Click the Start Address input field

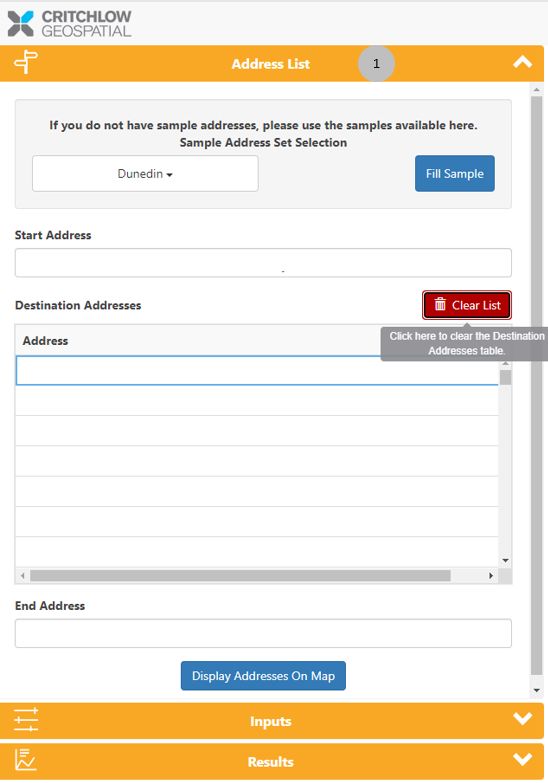point(263,263)
